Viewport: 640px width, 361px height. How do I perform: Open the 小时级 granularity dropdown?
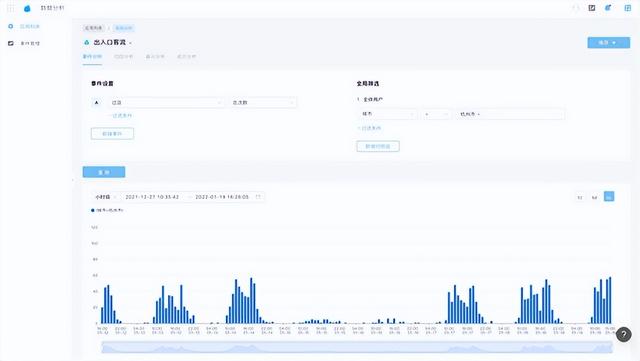105,197
